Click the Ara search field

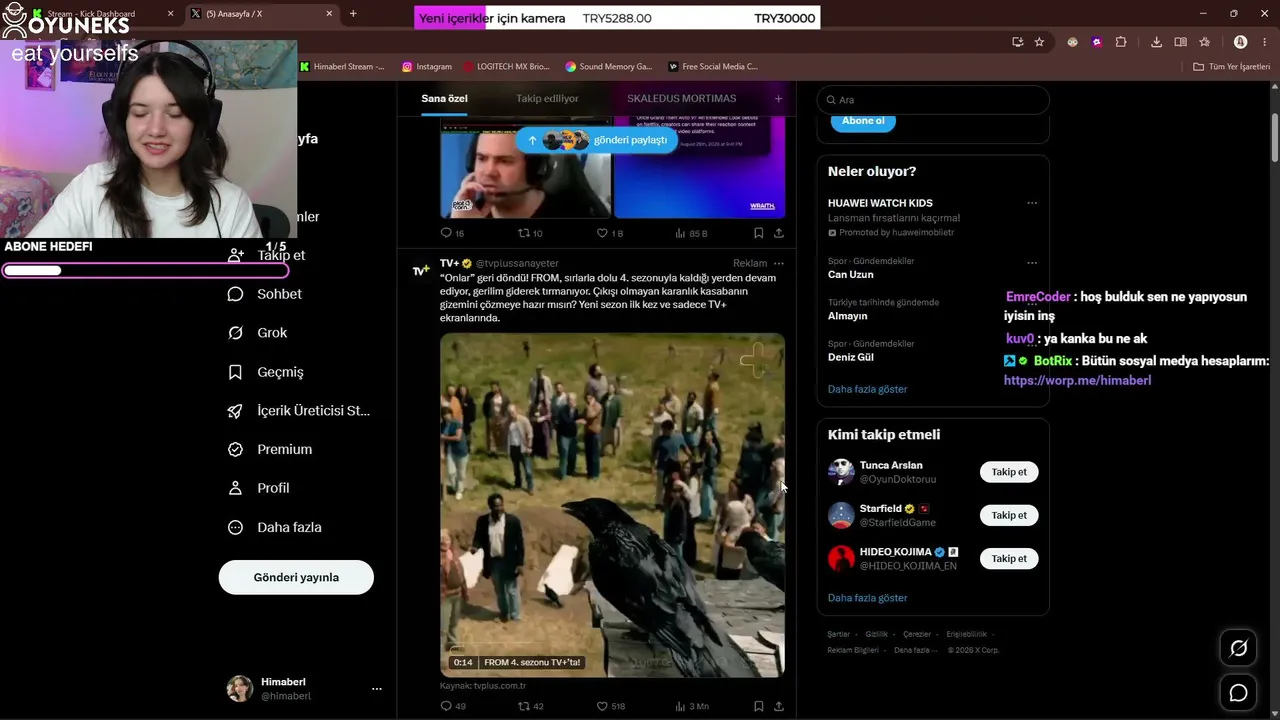pyautogui.click(x=933, y=100)
